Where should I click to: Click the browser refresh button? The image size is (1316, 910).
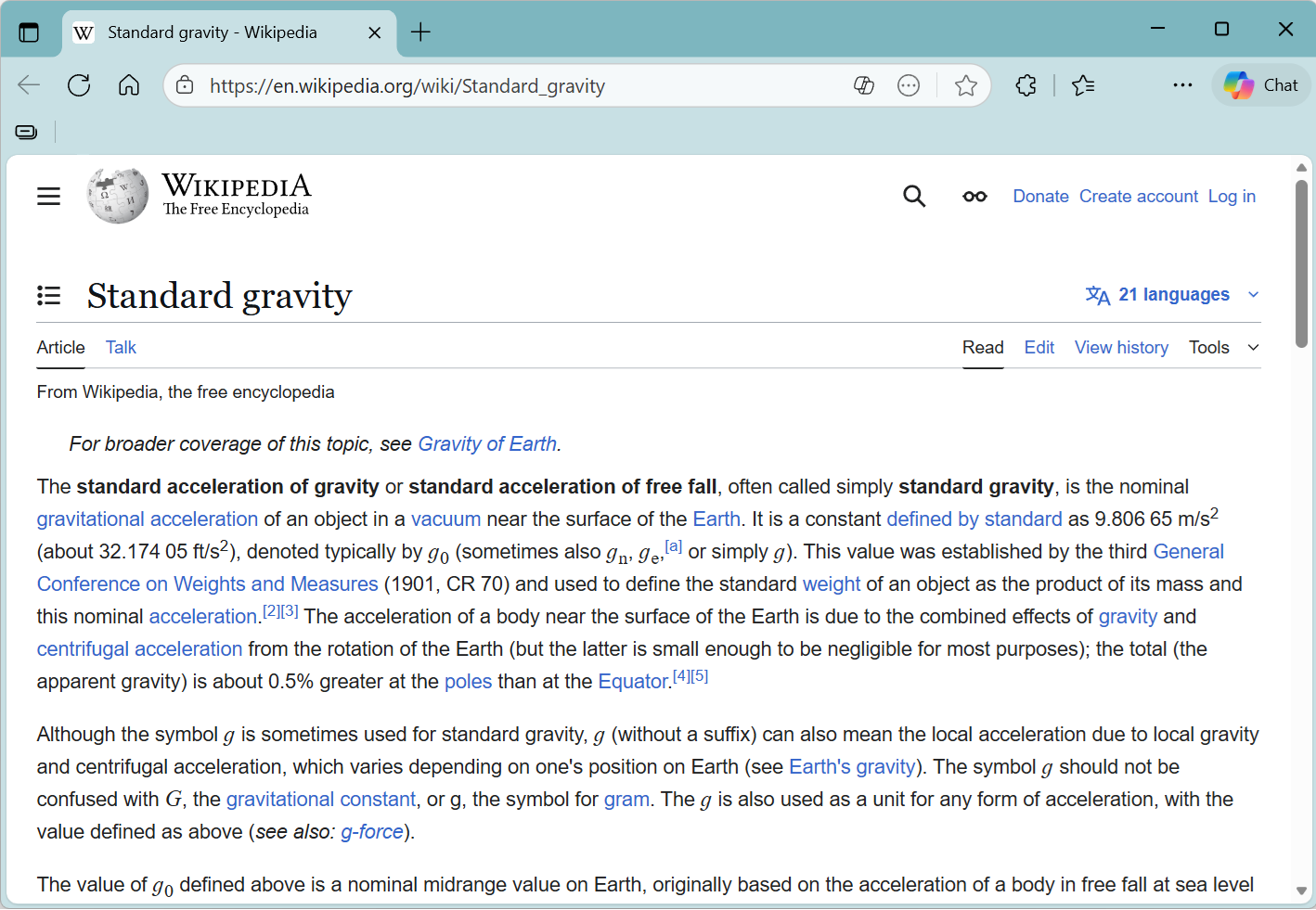79,86
